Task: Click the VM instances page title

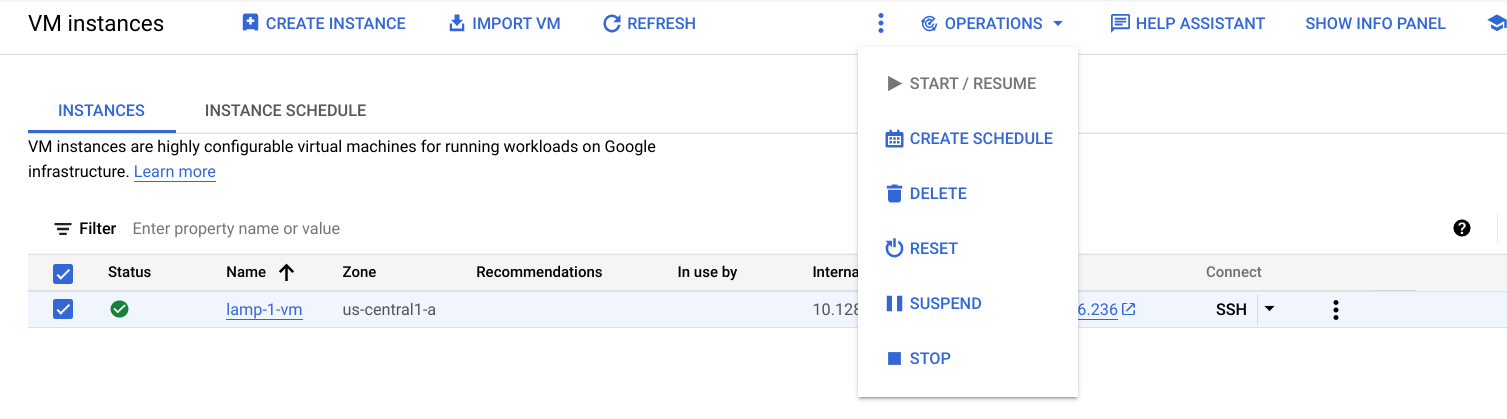Action: coord(96,23)
